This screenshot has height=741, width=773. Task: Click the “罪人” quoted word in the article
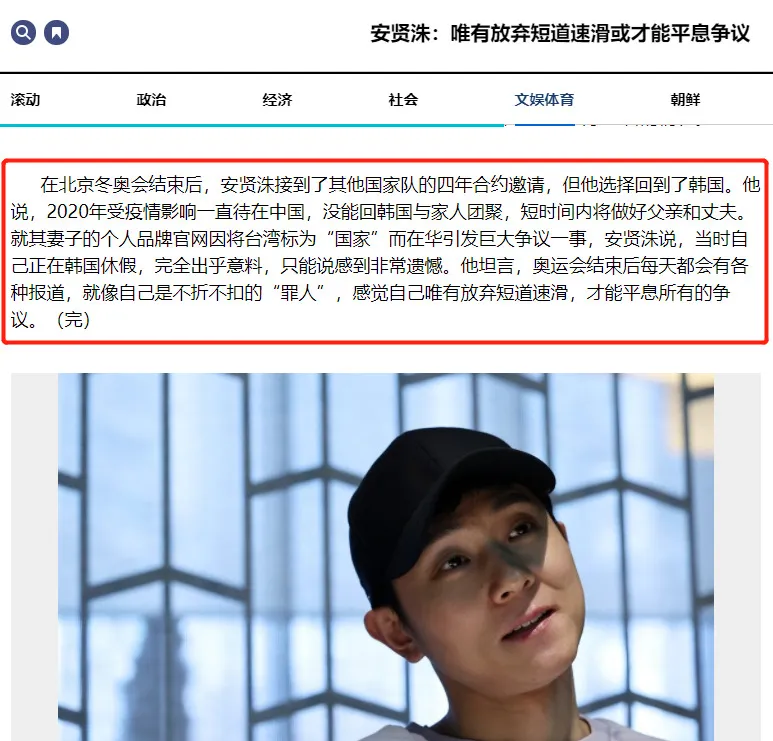click(302, 293)
